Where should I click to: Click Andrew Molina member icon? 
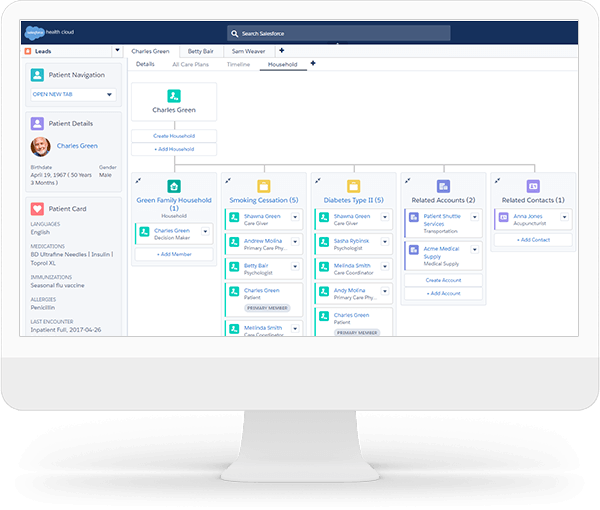coord(234,242)
